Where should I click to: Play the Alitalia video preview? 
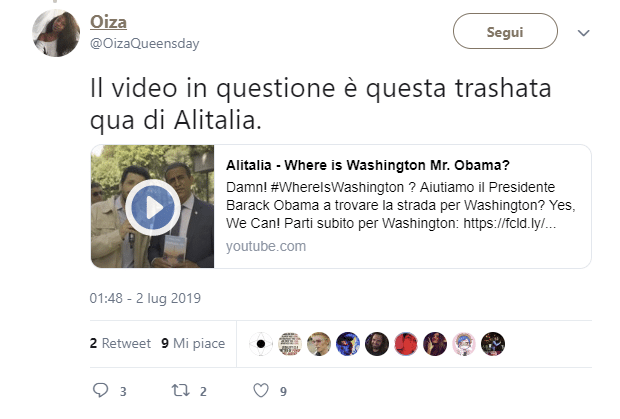[x=153, y=207]
